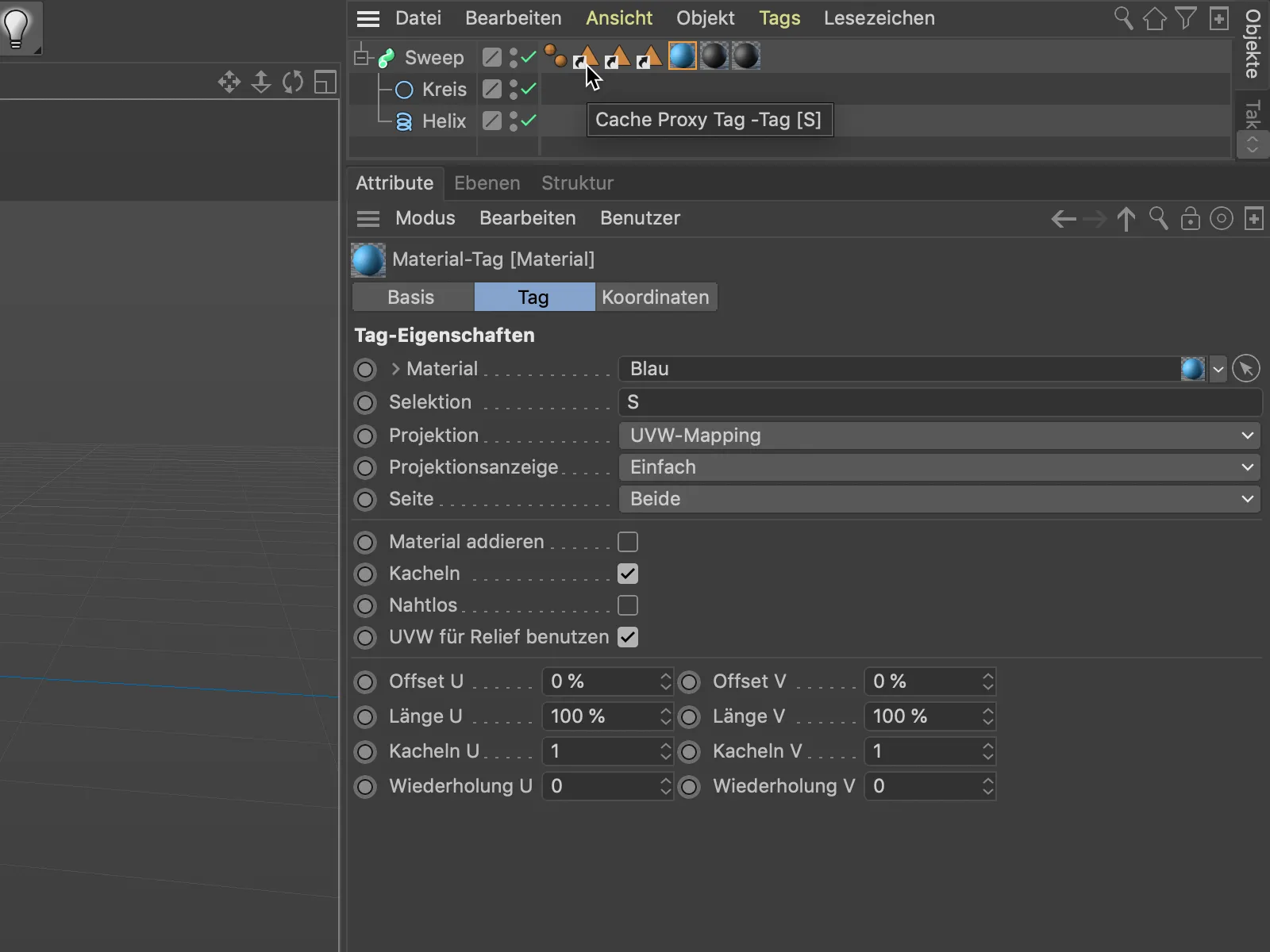Click the Selektion input field
Viewport: 1270px width, 952px height.
(940, 402)
